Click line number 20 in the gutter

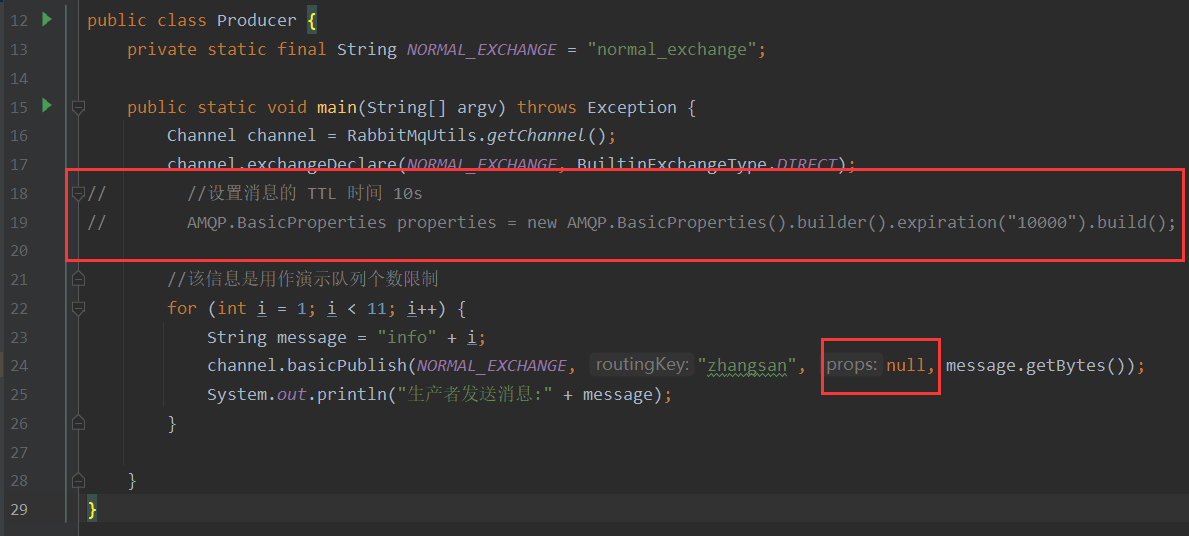pyautogui.click(x=20, y=251)
